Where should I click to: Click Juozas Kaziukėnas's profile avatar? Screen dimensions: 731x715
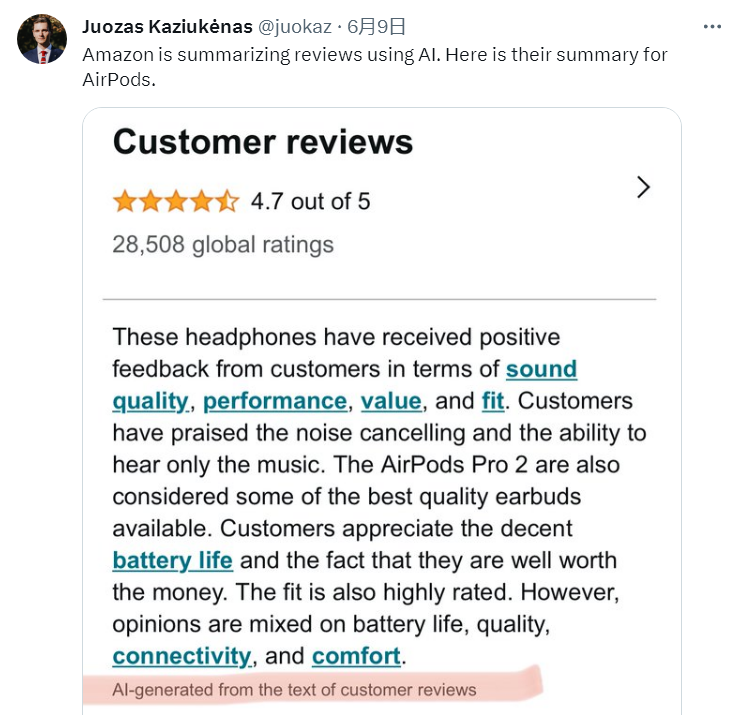42,39
